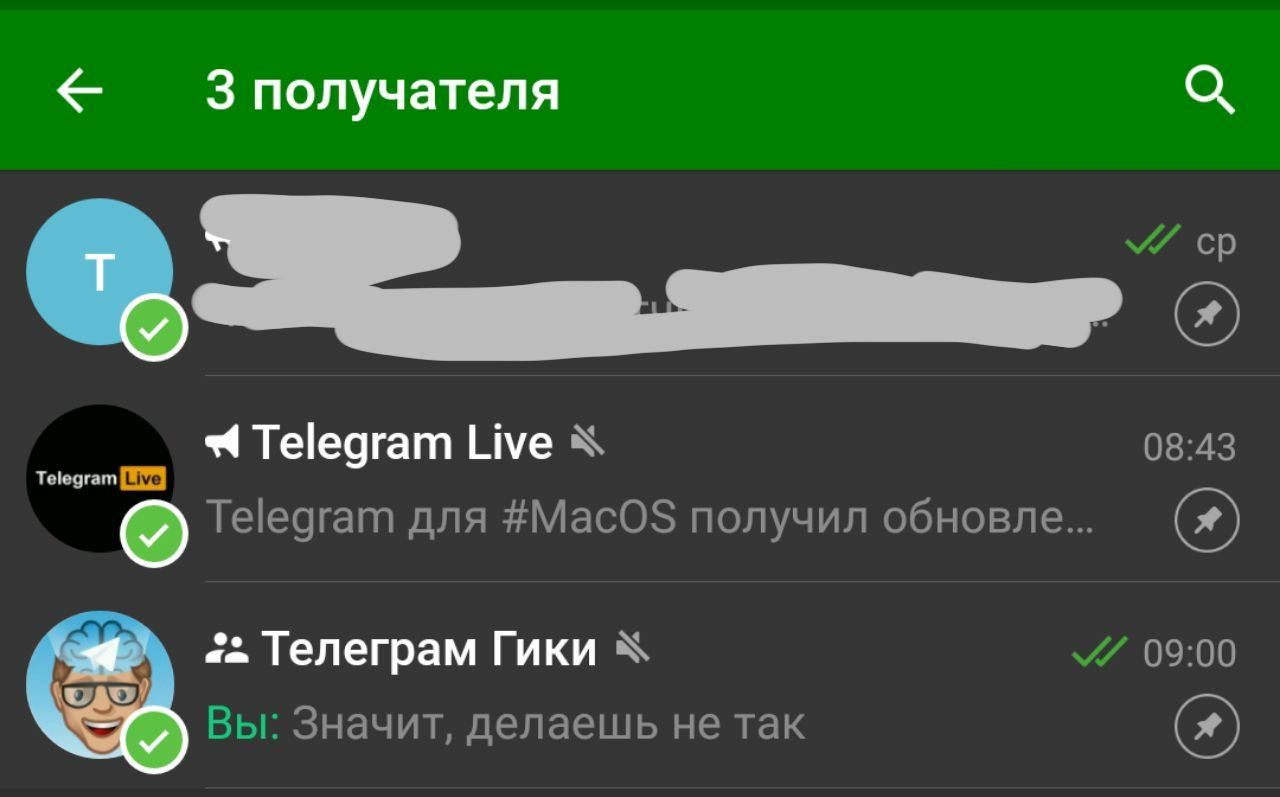Click the read double-check marks beside 09:00

click(x=1099, y=652)
